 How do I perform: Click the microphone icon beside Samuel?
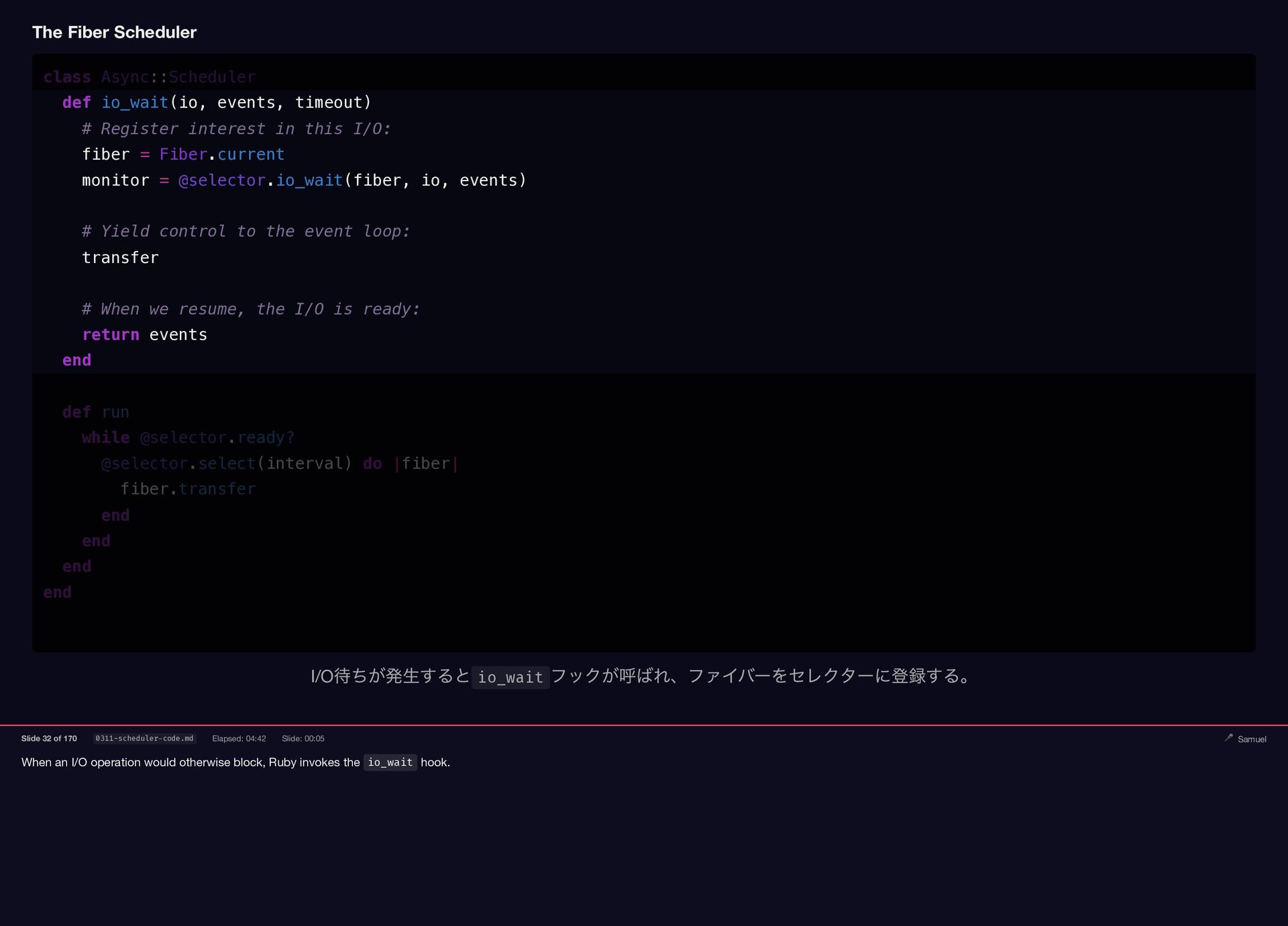(1228, 737)
